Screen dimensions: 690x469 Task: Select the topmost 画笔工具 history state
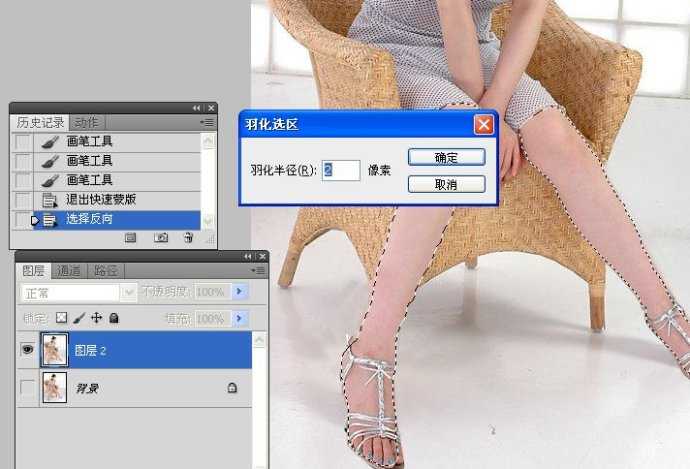click(117, 142)
